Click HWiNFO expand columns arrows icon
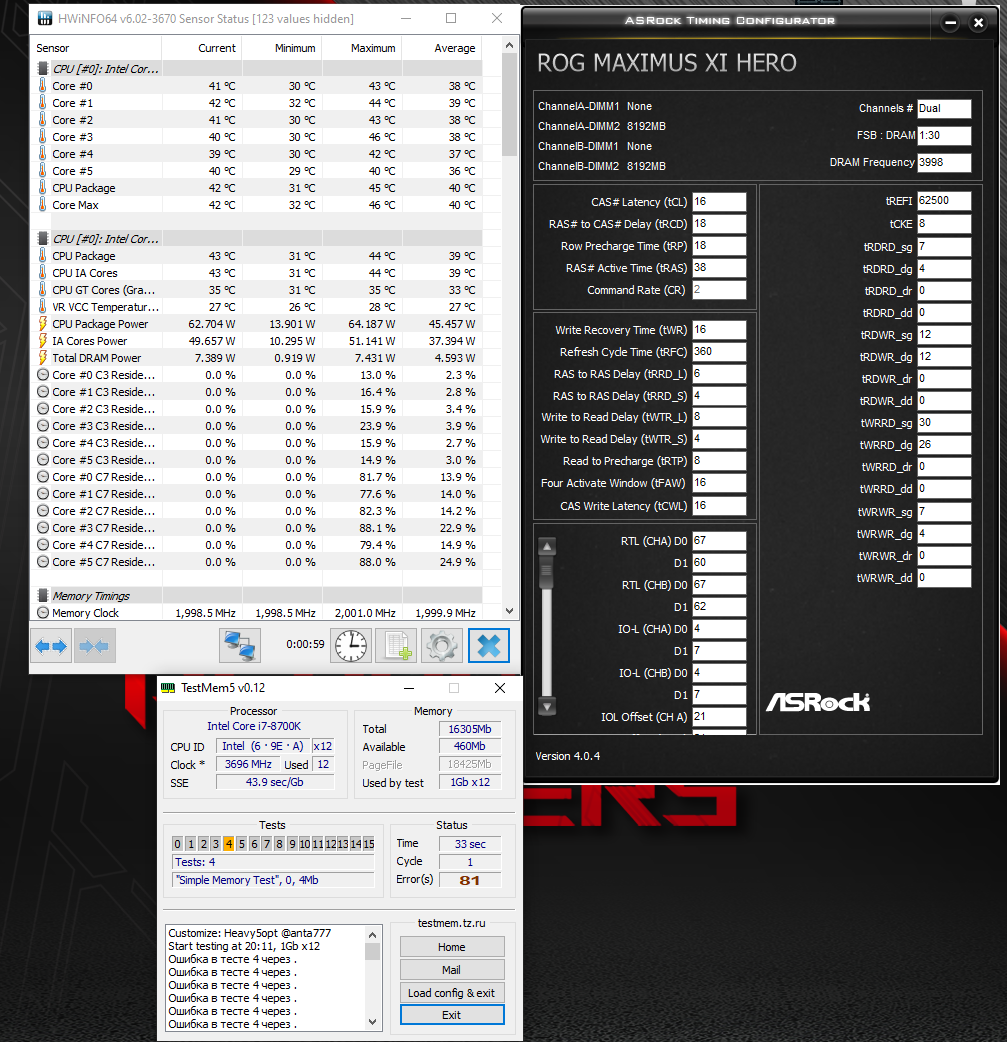Screen dimensions: 1007x1042 (x=51, y=646)
